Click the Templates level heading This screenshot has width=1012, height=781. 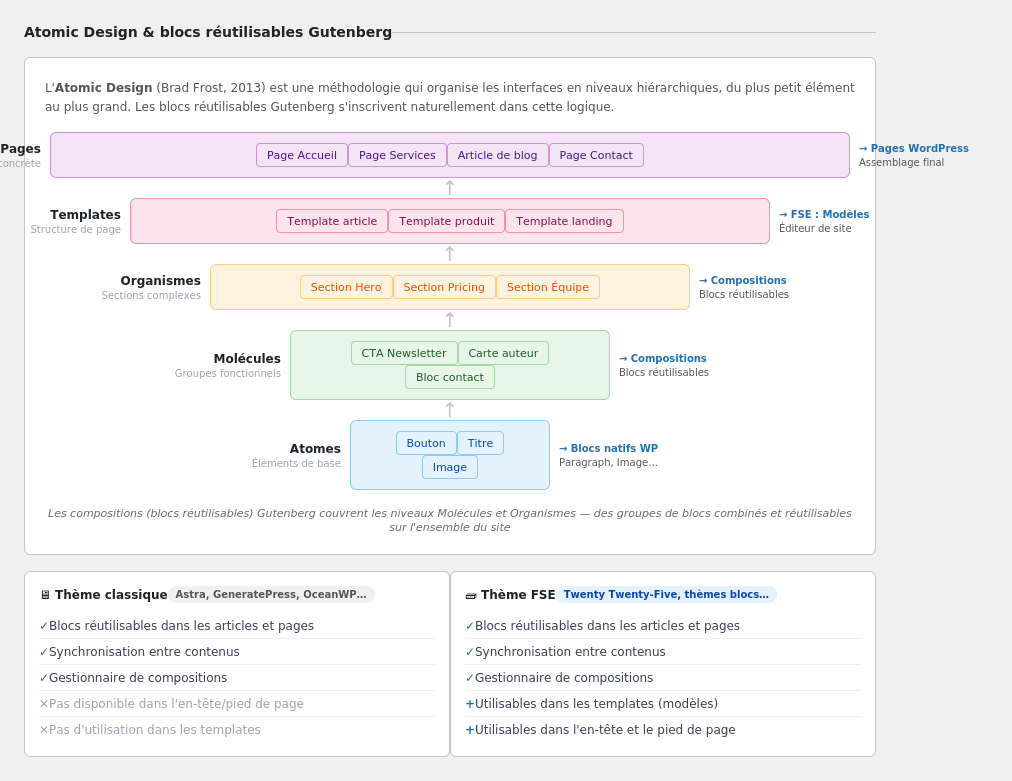point(85,214)
